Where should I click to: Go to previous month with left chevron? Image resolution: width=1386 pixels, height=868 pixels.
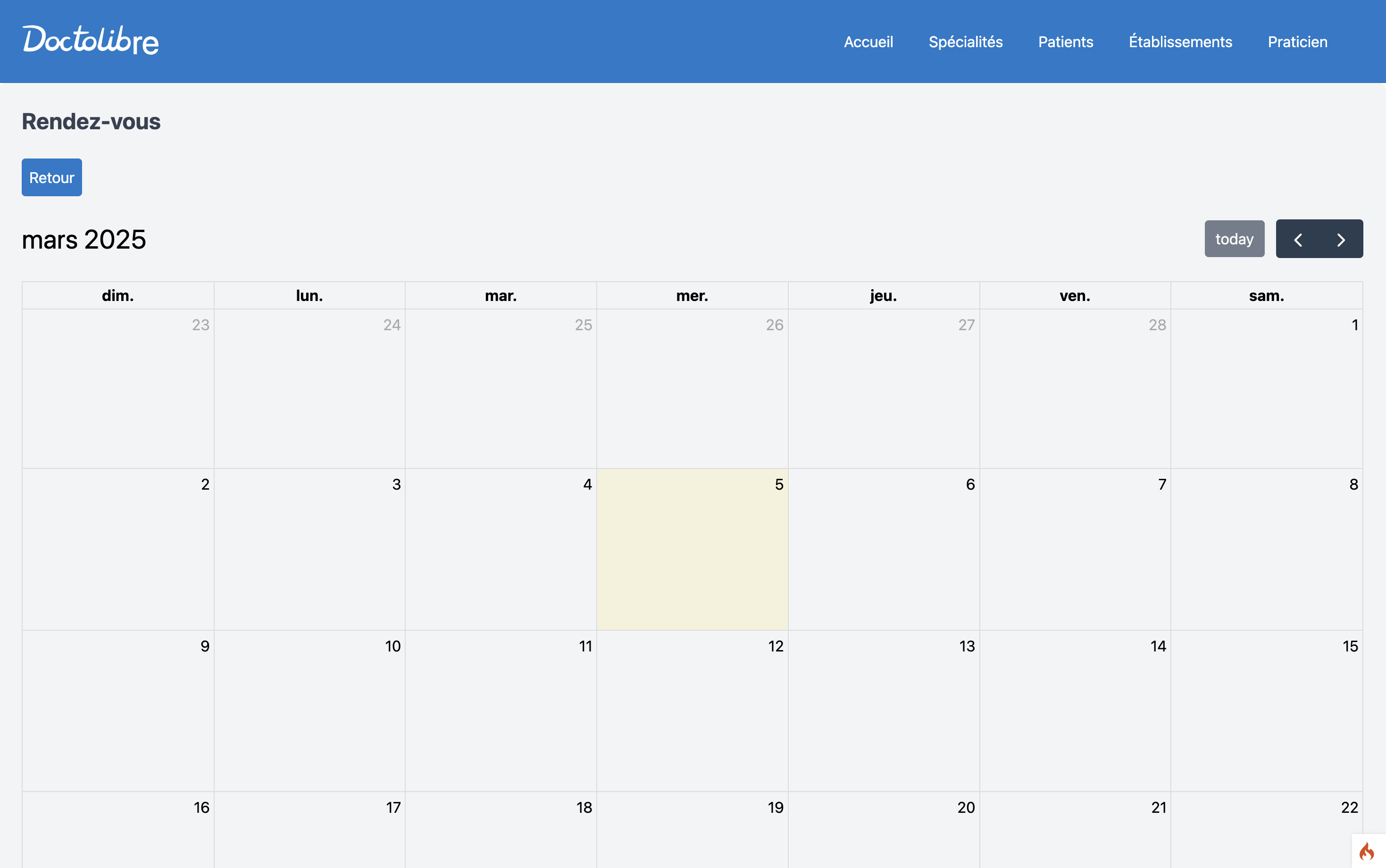(x=1298, y=239)
